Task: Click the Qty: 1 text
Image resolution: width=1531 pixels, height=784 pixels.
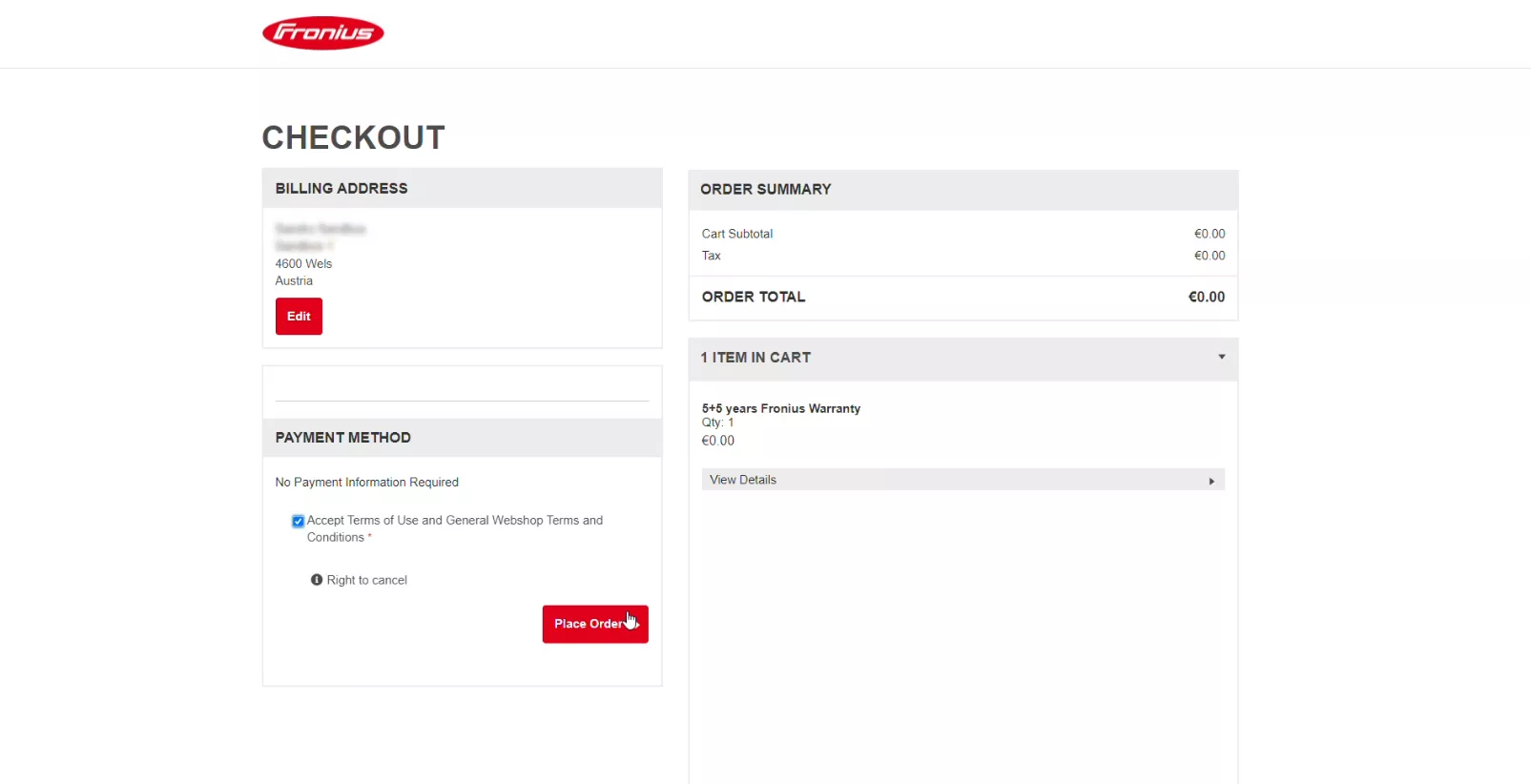Action: point(718,423)
